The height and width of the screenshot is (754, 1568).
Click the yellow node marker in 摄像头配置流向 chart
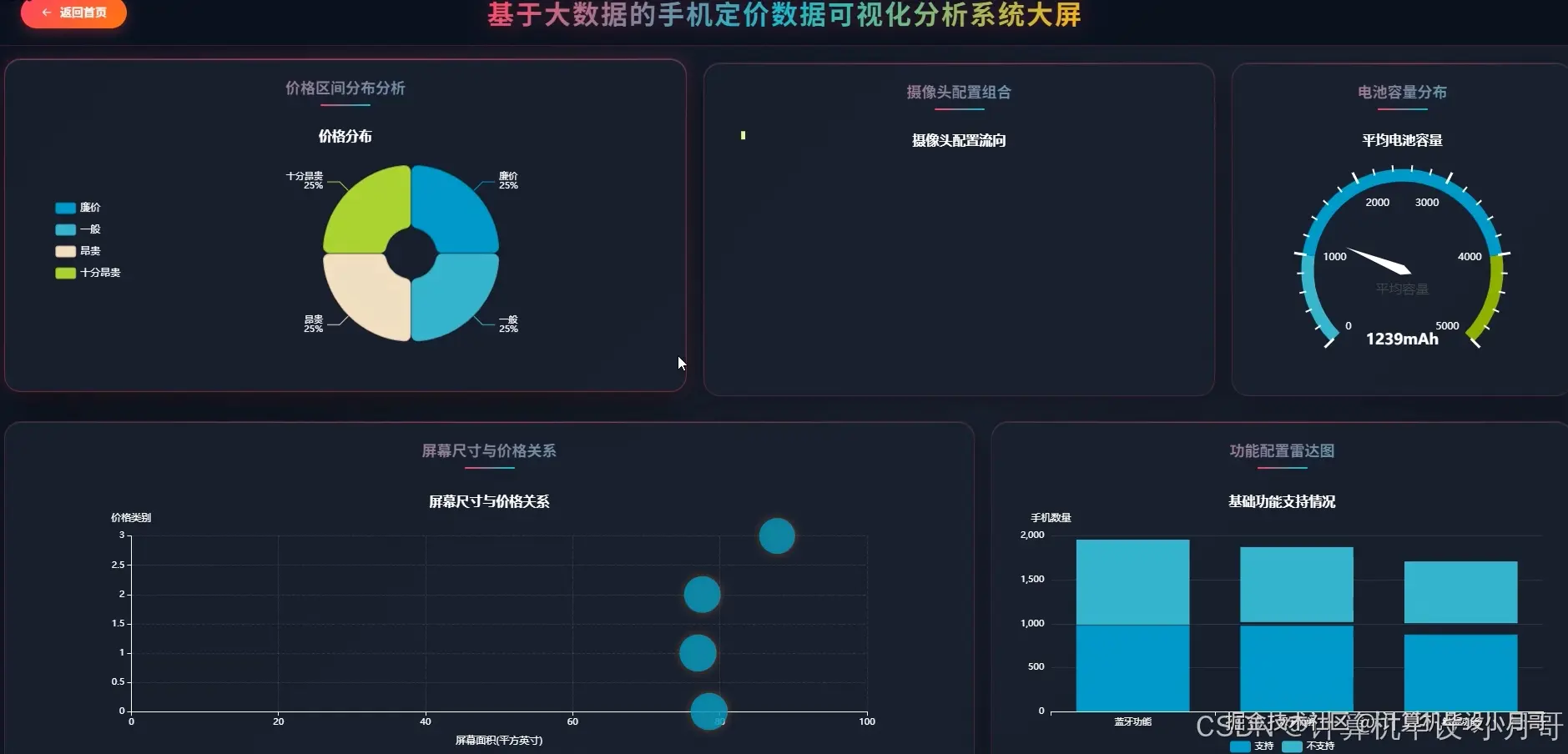[x=742, y=135]
